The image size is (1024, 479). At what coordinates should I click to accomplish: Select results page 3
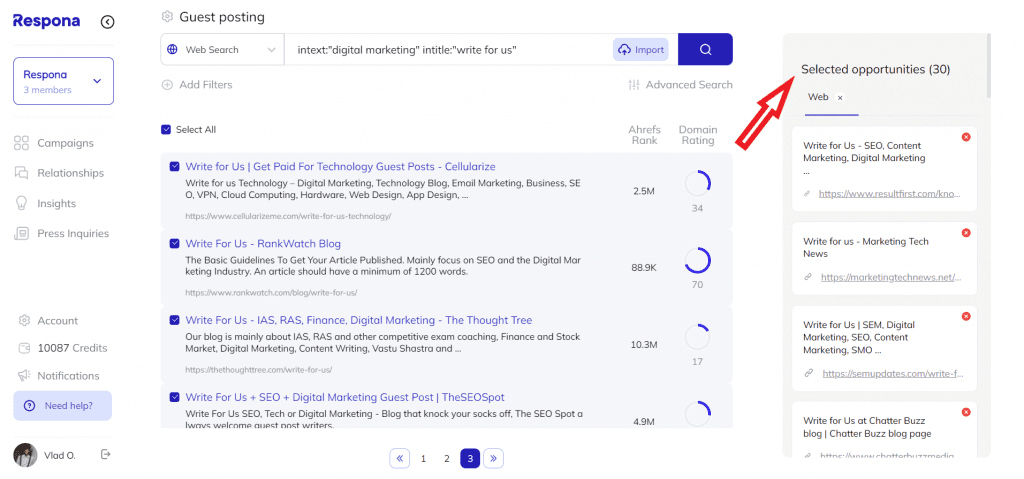coord(470,459)
